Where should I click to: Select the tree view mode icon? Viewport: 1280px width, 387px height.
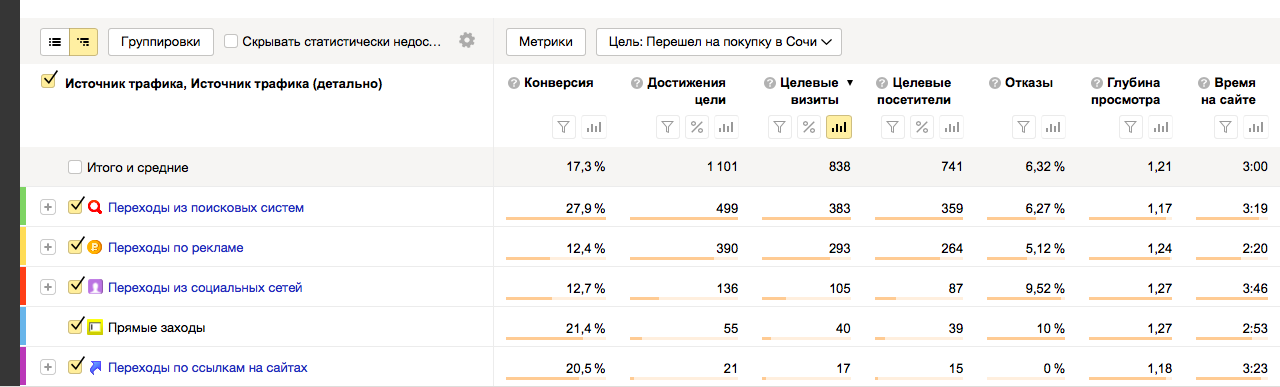[x=83, y=42]
